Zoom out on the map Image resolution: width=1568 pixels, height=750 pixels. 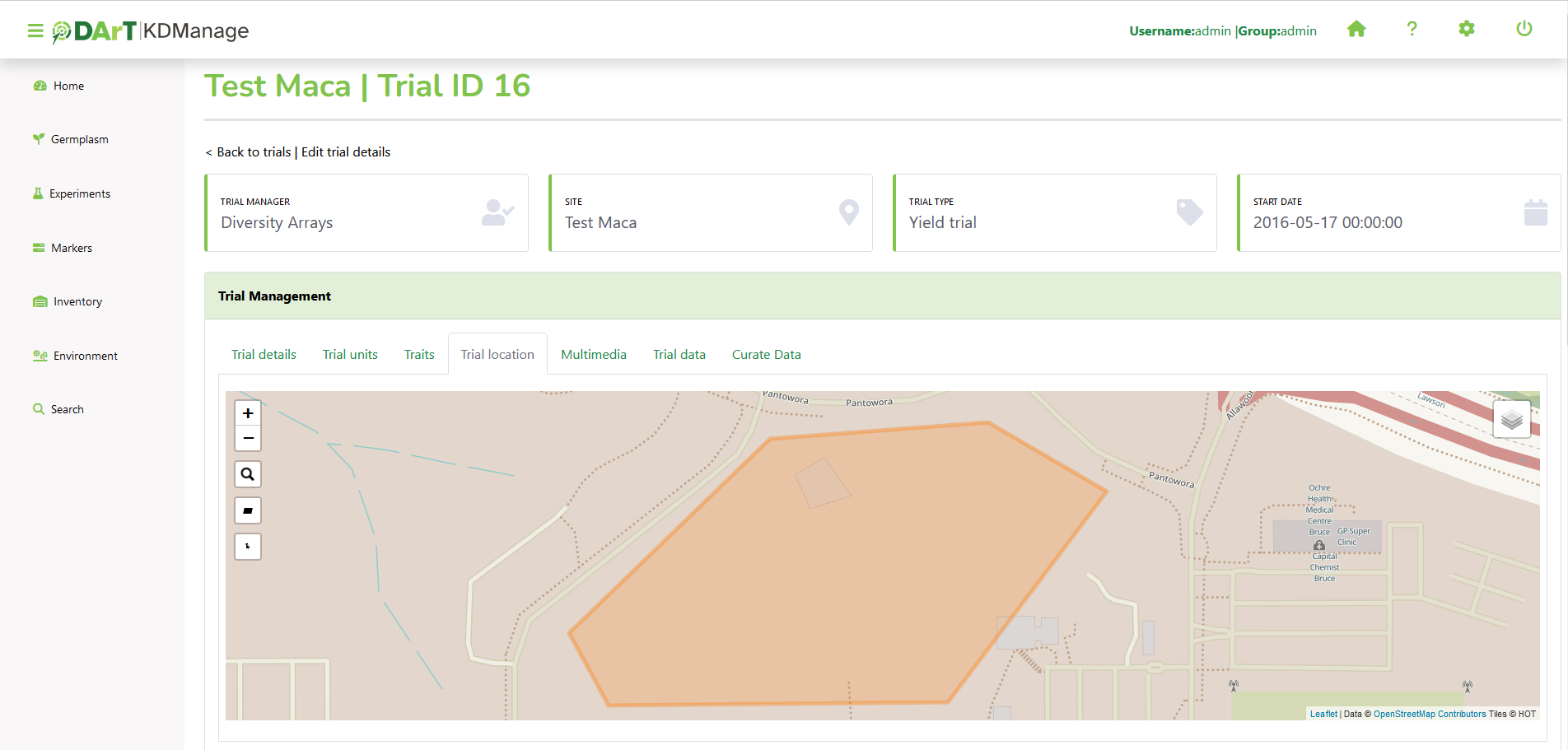pos(248,438)
